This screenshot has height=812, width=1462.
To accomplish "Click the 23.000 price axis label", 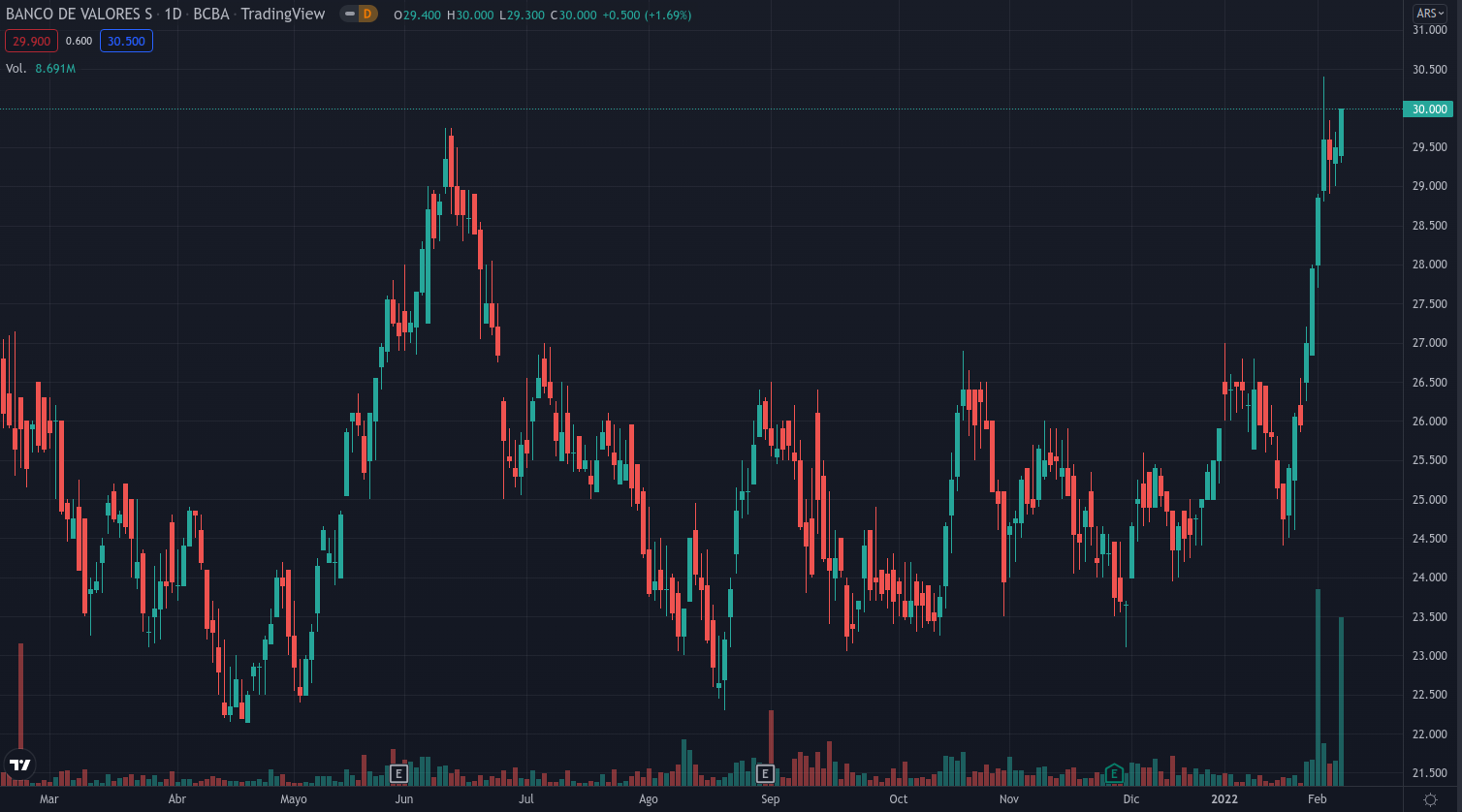I will click(x=1430, y=656).
